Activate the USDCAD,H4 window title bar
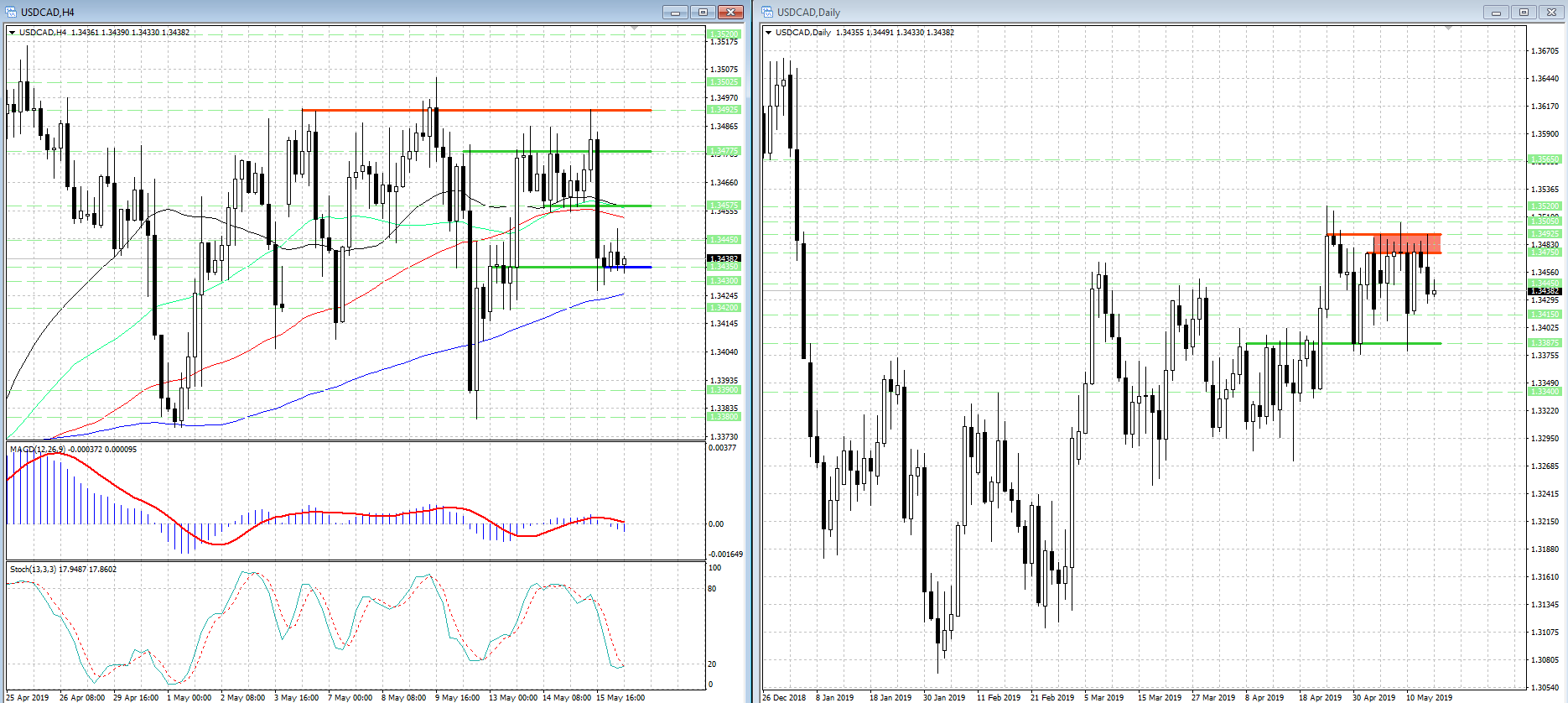Viewport: 1568px width, 703px height. (x=335, y=12)
